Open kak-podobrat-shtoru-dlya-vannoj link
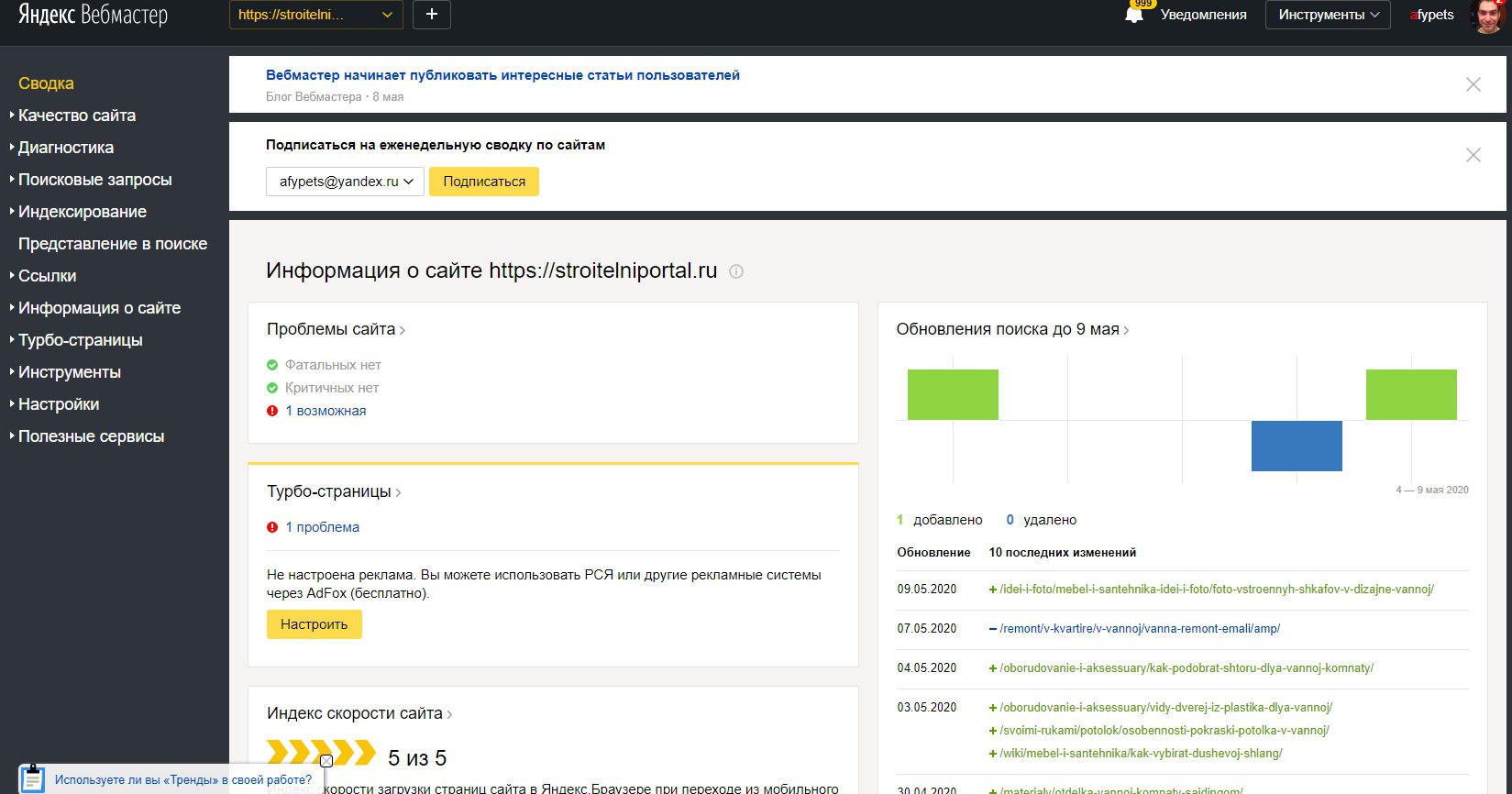This screenshot has width=1512, height=794. pyautogui.click(x=1186, y=668)
